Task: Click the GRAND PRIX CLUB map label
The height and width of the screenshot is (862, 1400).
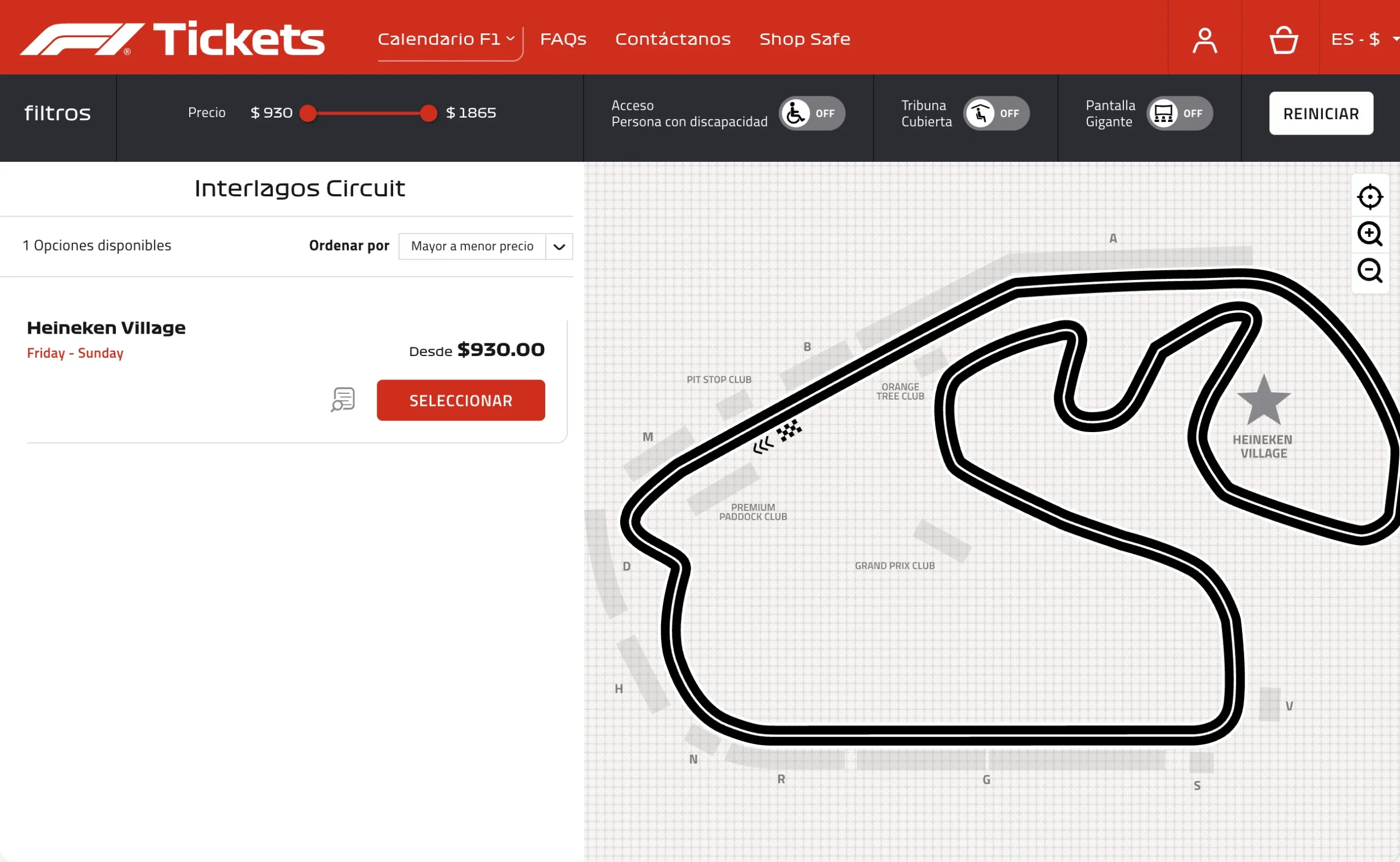Action: click(894, 566)
